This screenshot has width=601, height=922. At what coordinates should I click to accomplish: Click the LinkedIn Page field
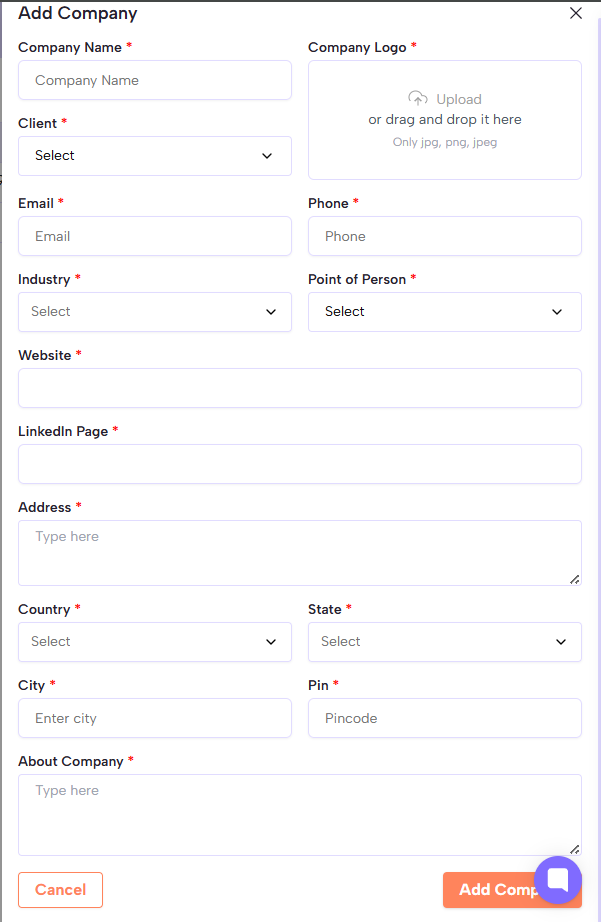(300, 464)
